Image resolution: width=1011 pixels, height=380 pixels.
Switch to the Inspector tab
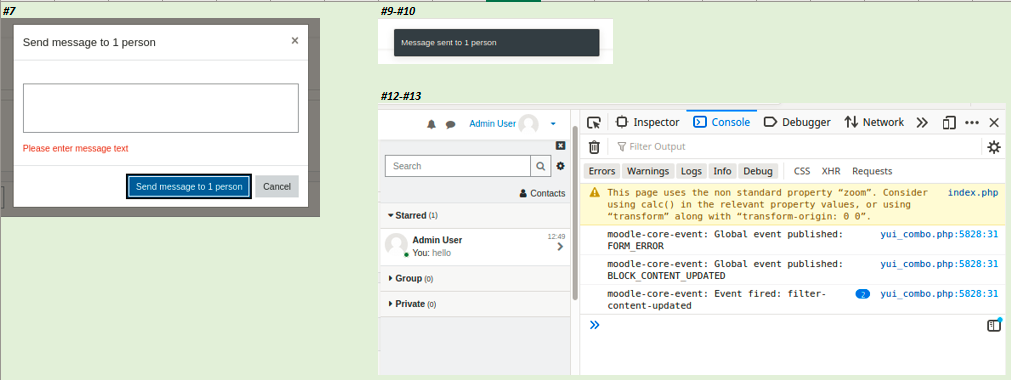click(647, 123)
